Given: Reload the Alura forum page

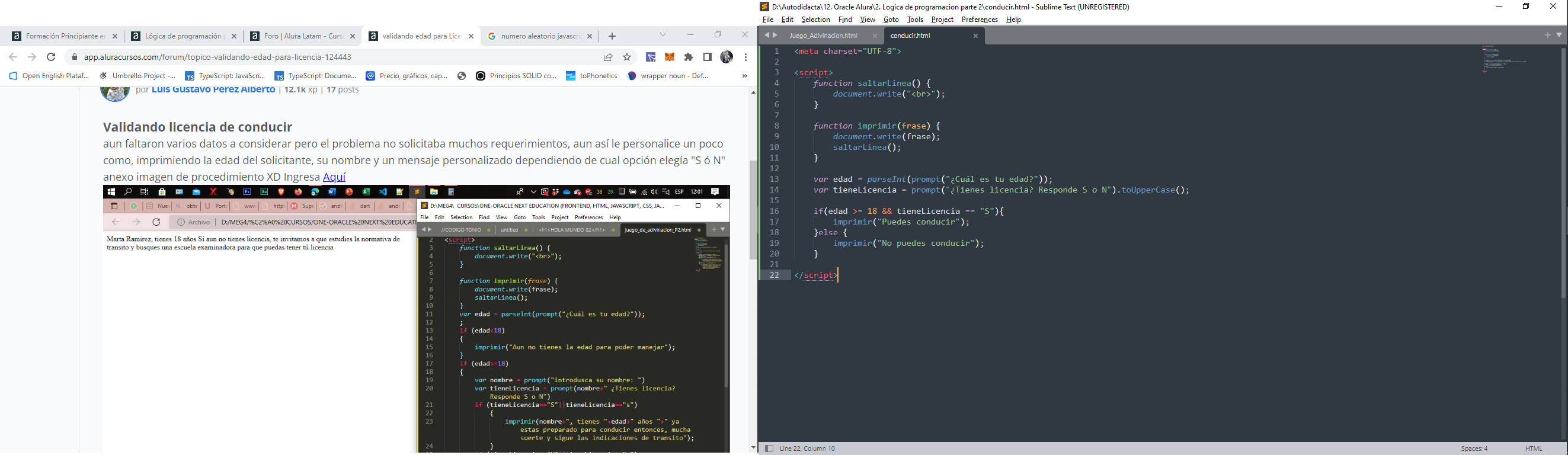Looking at the screenshot, I should point(52,57).
